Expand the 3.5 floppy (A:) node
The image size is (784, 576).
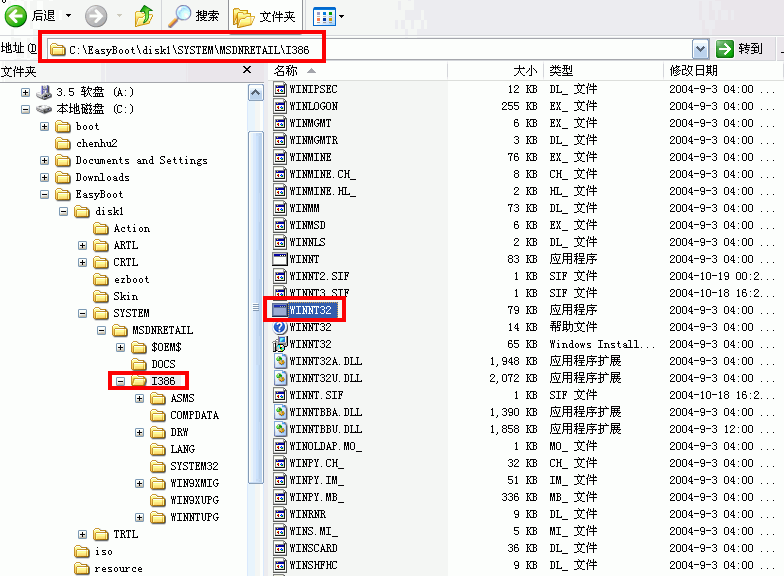(26, 92)
